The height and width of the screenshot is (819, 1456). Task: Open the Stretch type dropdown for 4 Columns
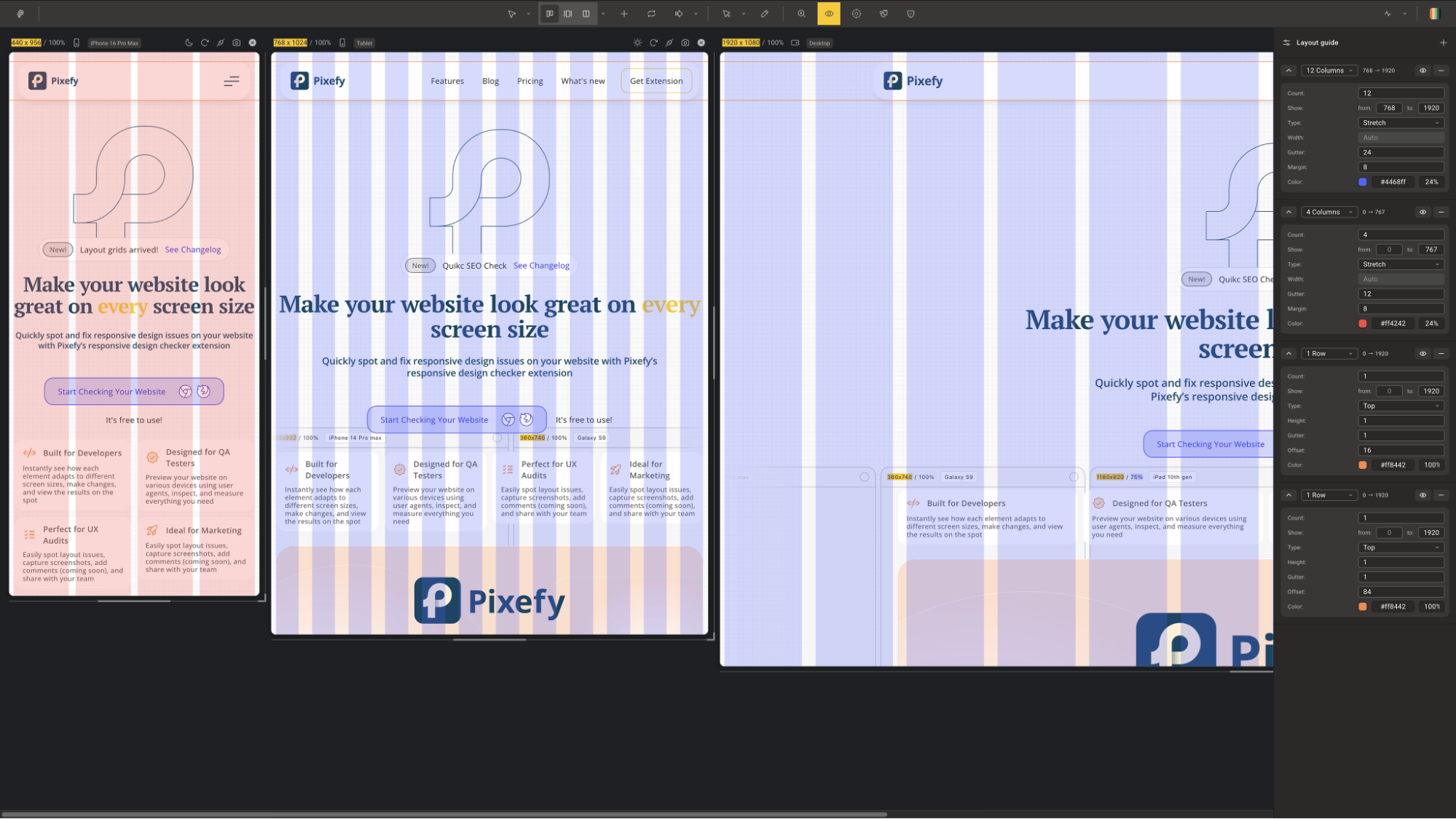coord(1400,264)
